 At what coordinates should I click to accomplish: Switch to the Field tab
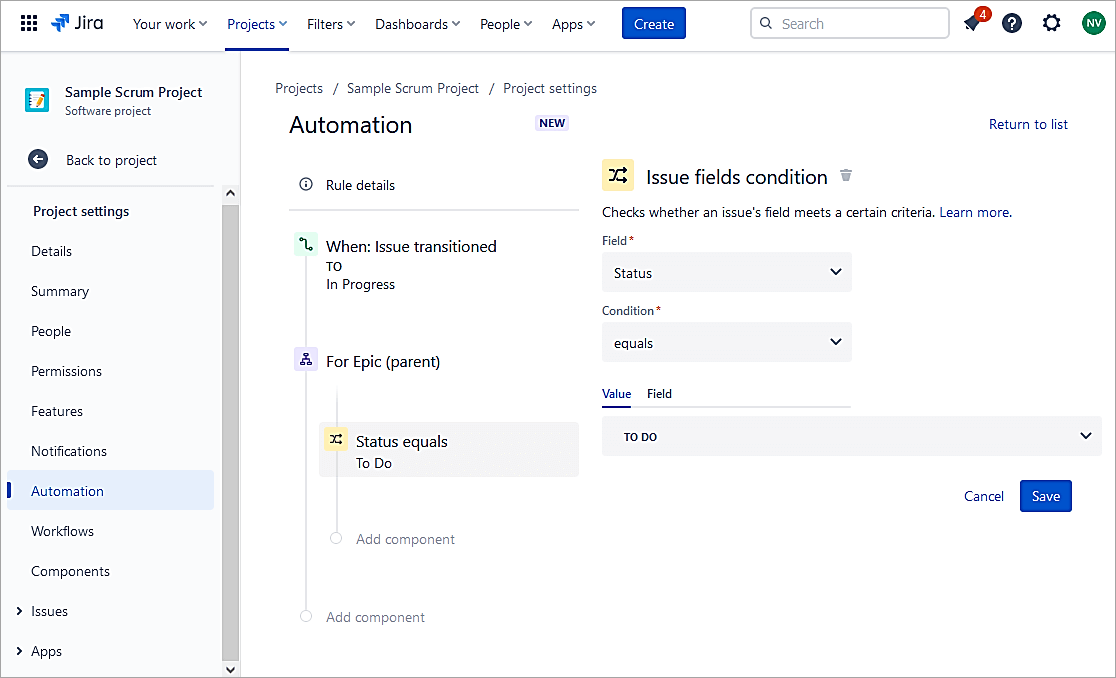[x=659, y=394]
